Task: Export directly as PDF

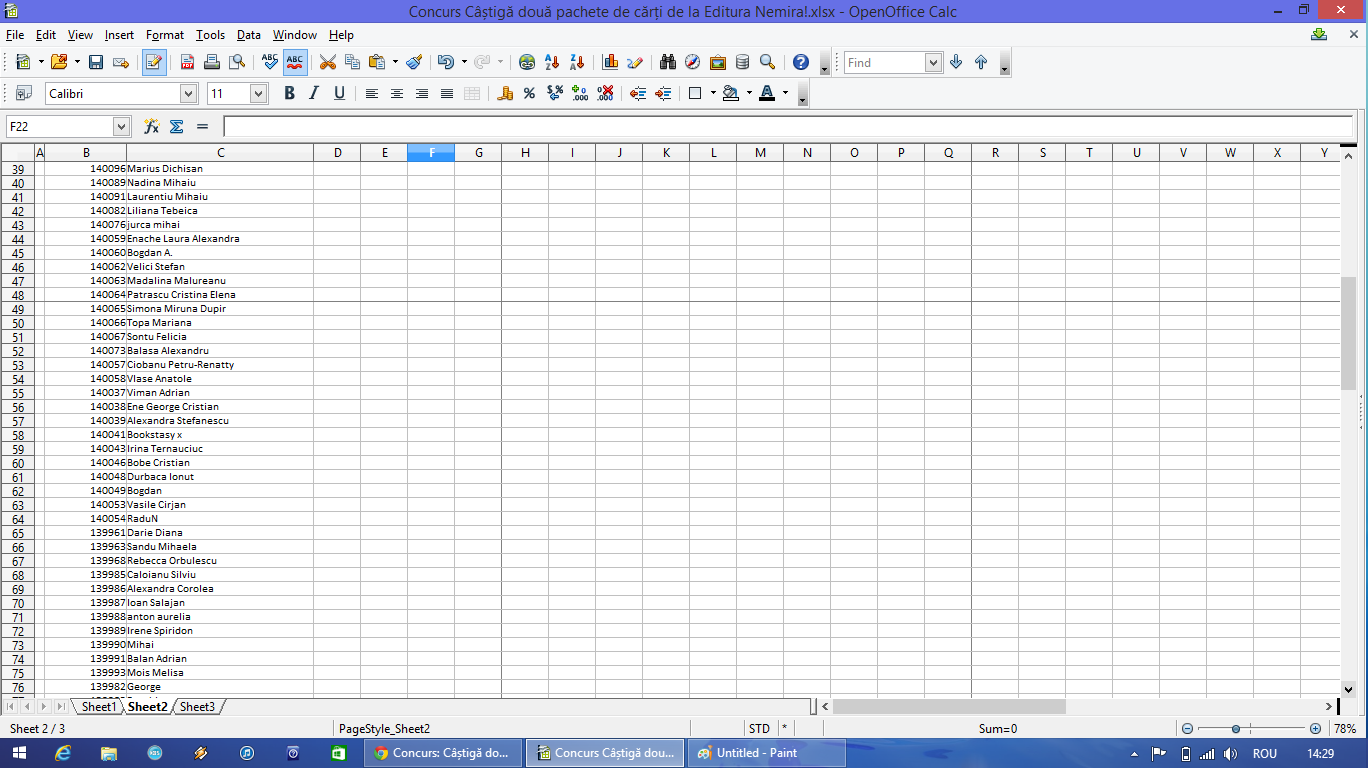Action: click(187, 62)
